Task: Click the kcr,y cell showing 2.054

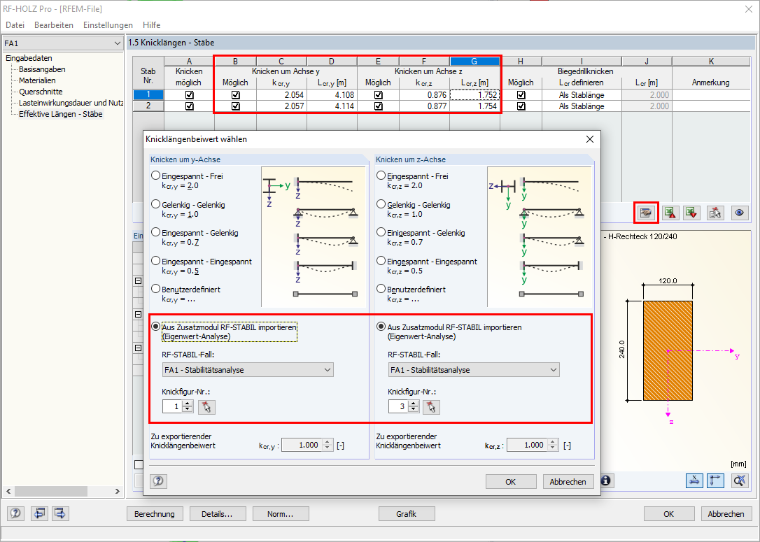Action: pos(281,95)
